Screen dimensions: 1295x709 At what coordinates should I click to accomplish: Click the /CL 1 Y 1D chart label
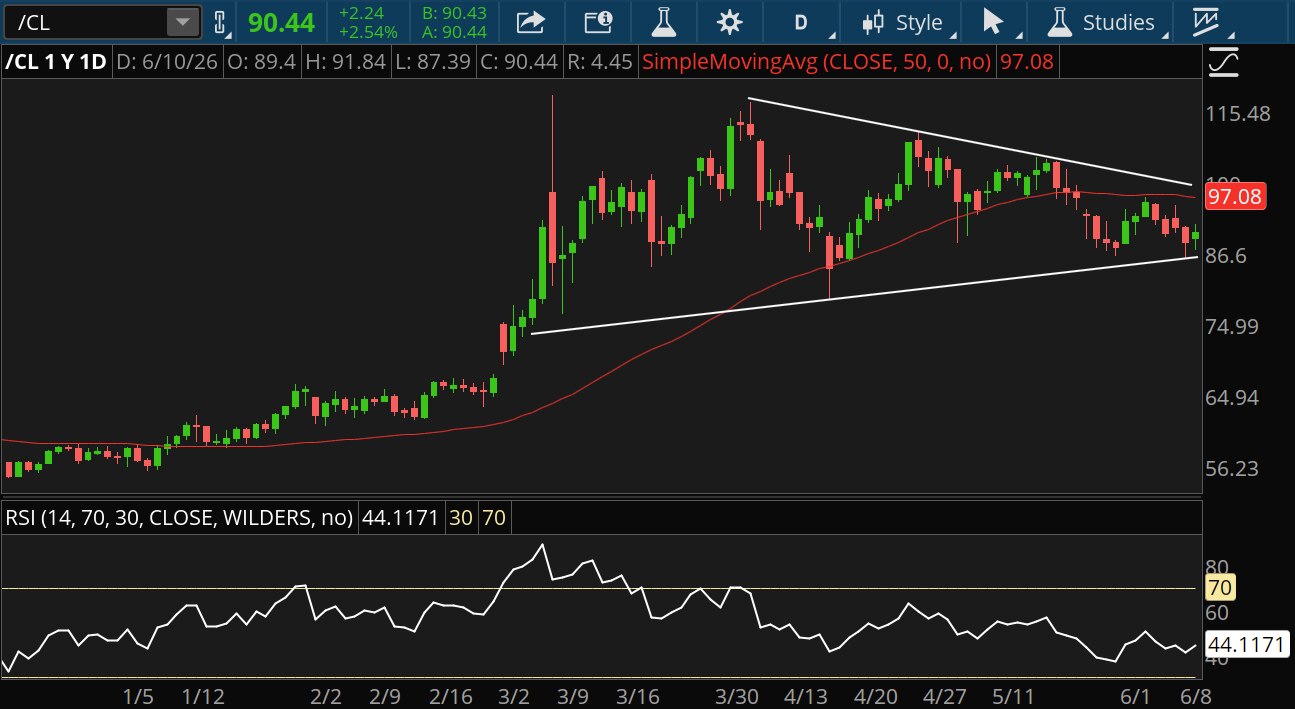[x=55, y=62]
